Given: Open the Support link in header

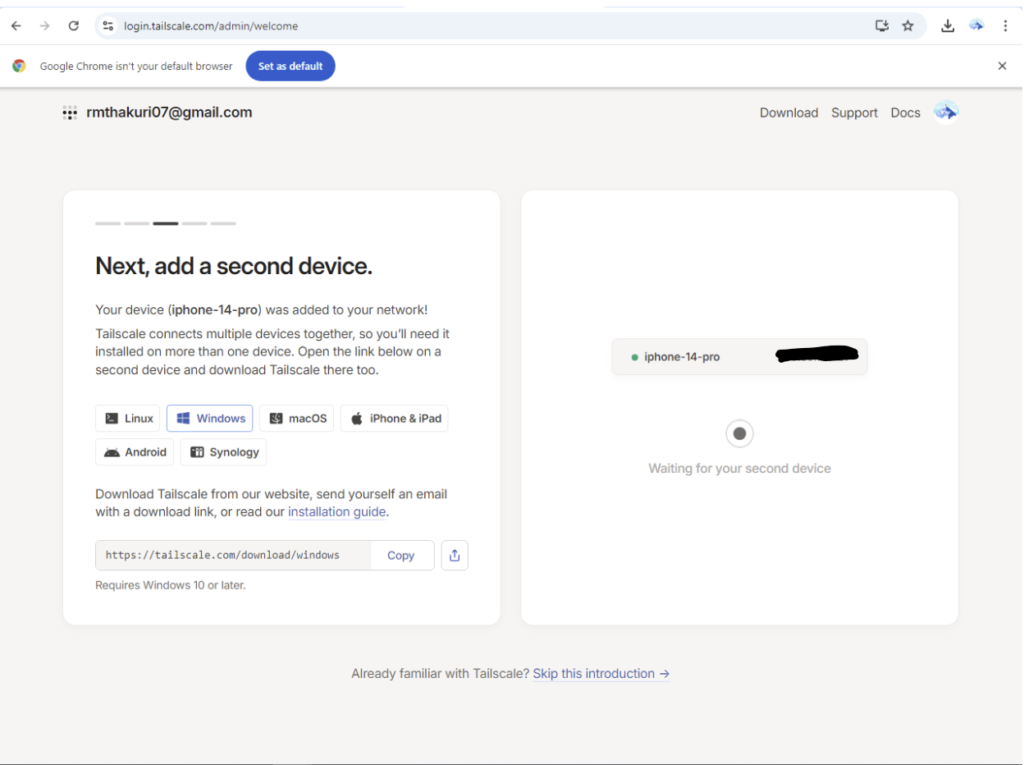Looking at the screenshot, I should click(854, 112).
